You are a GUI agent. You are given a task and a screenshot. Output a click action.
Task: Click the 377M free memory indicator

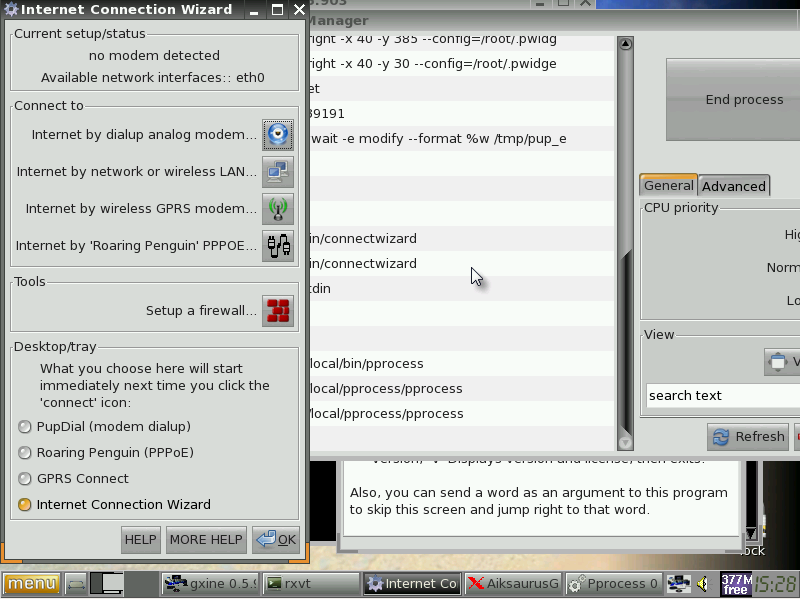pyautogui.click(x=736, y=584)
